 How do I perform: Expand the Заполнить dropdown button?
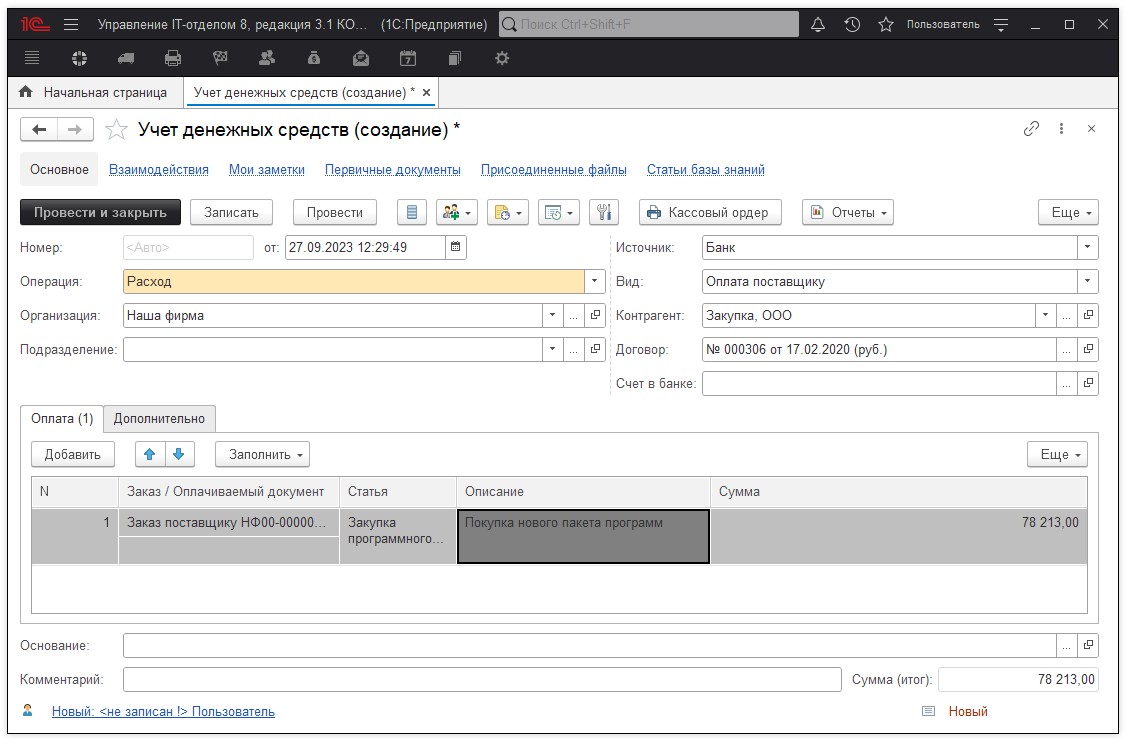click(x=262, y=454)
